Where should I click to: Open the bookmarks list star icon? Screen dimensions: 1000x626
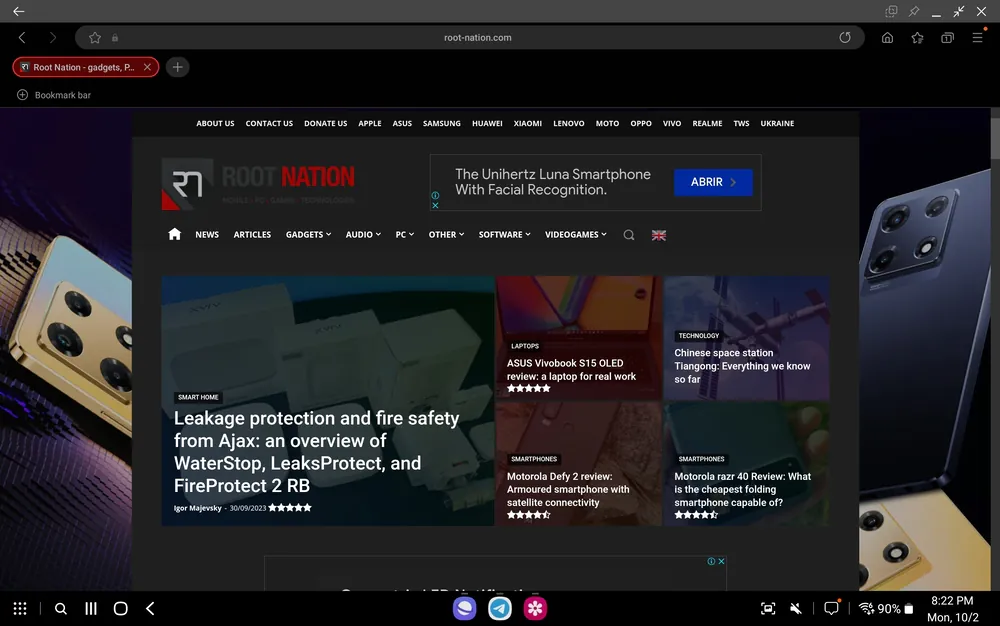click(918, 38)
